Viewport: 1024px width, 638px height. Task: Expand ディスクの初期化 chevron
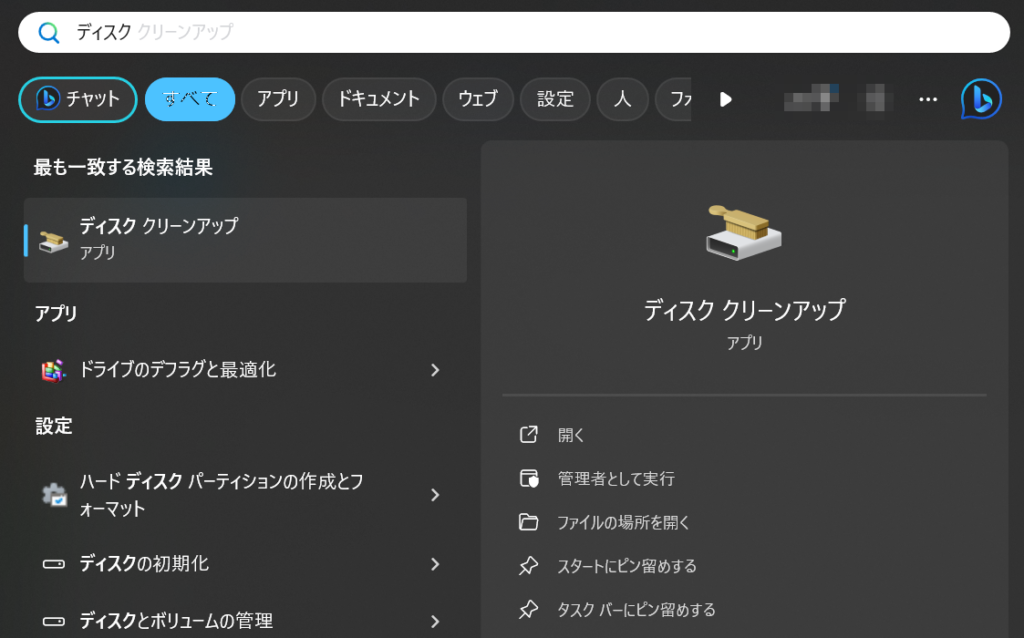click(436, 564)
